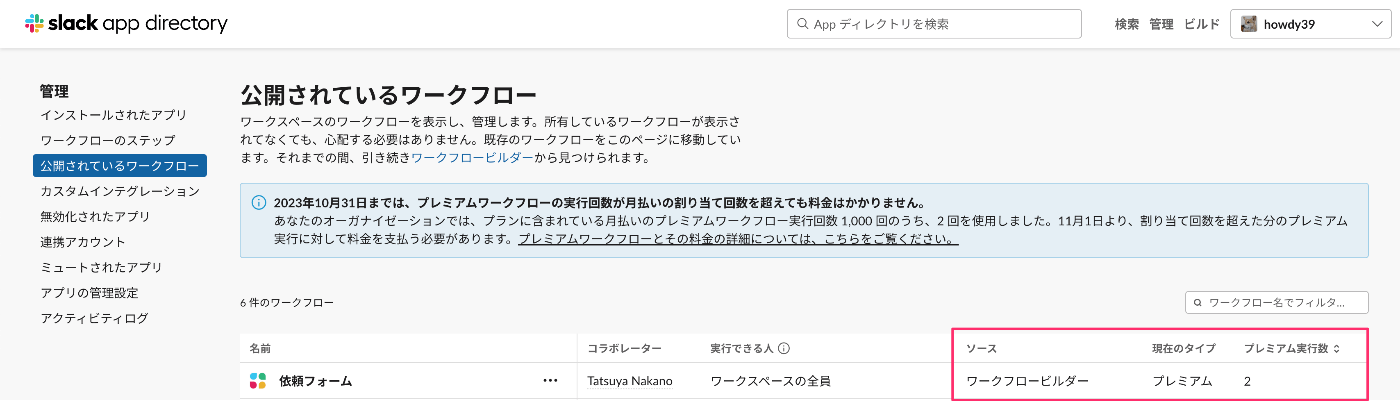Focus the ワークフロー名でフィルタ input field
This screenshot has width=1400, height=418.
[1276, 302]
